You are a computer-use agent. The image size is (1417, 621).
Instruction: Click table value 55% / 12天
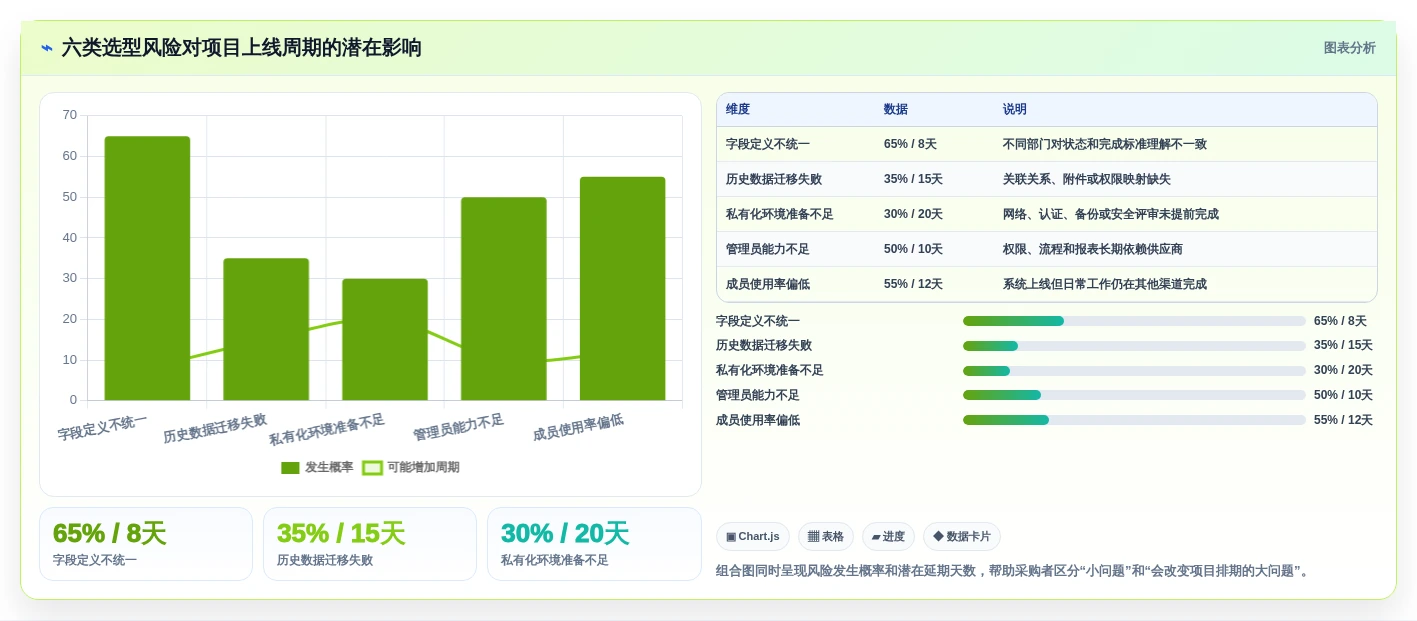tap(913, 284)
